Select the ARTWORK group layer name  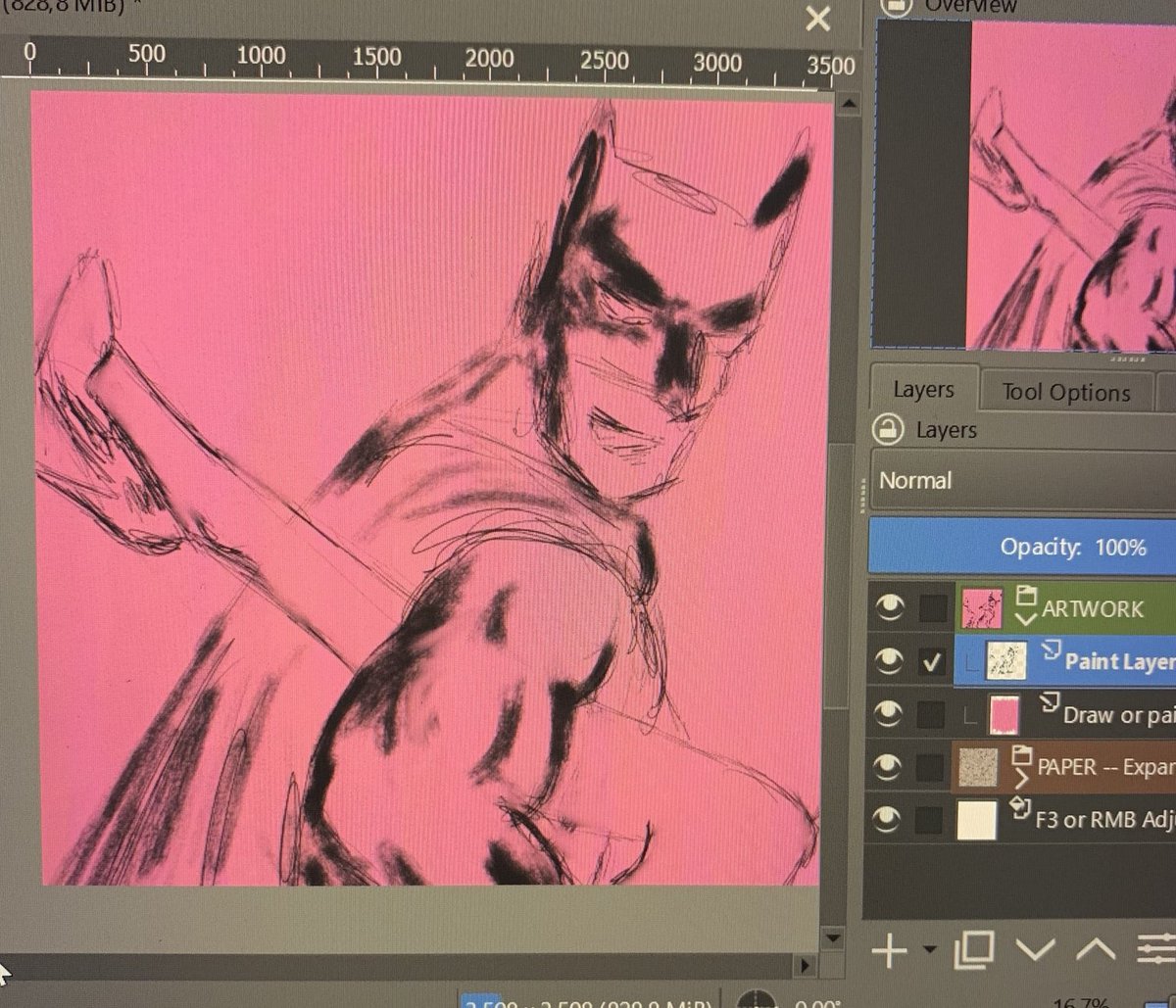pos(1093,608)
